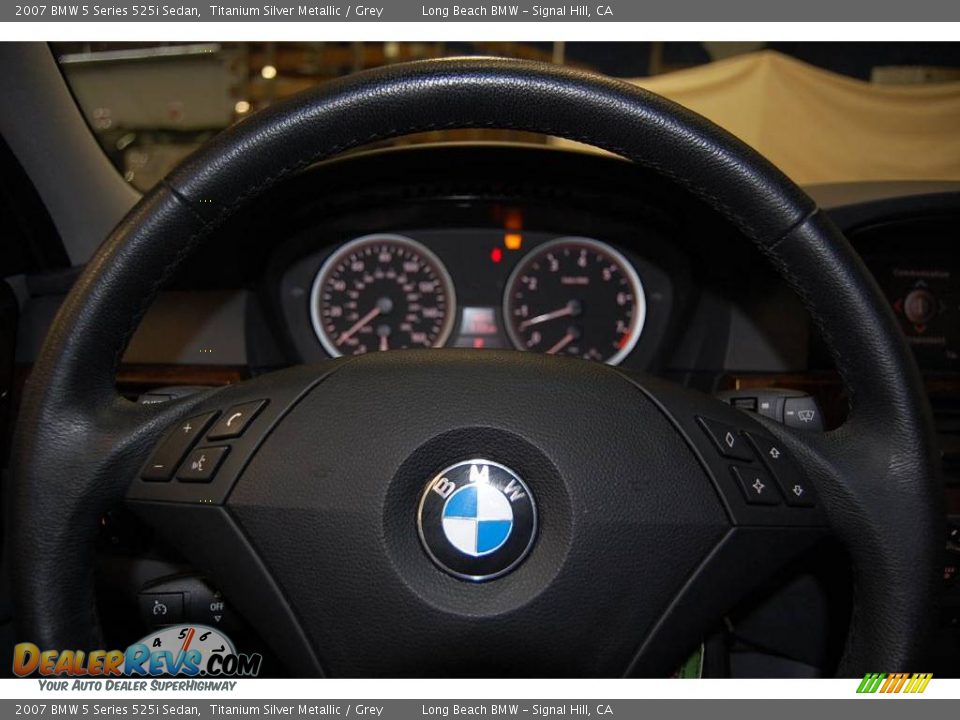
Task: Click the top caption '2007 BMW 5 Series 525i Sedan'
Action: (x=108, y=10)
